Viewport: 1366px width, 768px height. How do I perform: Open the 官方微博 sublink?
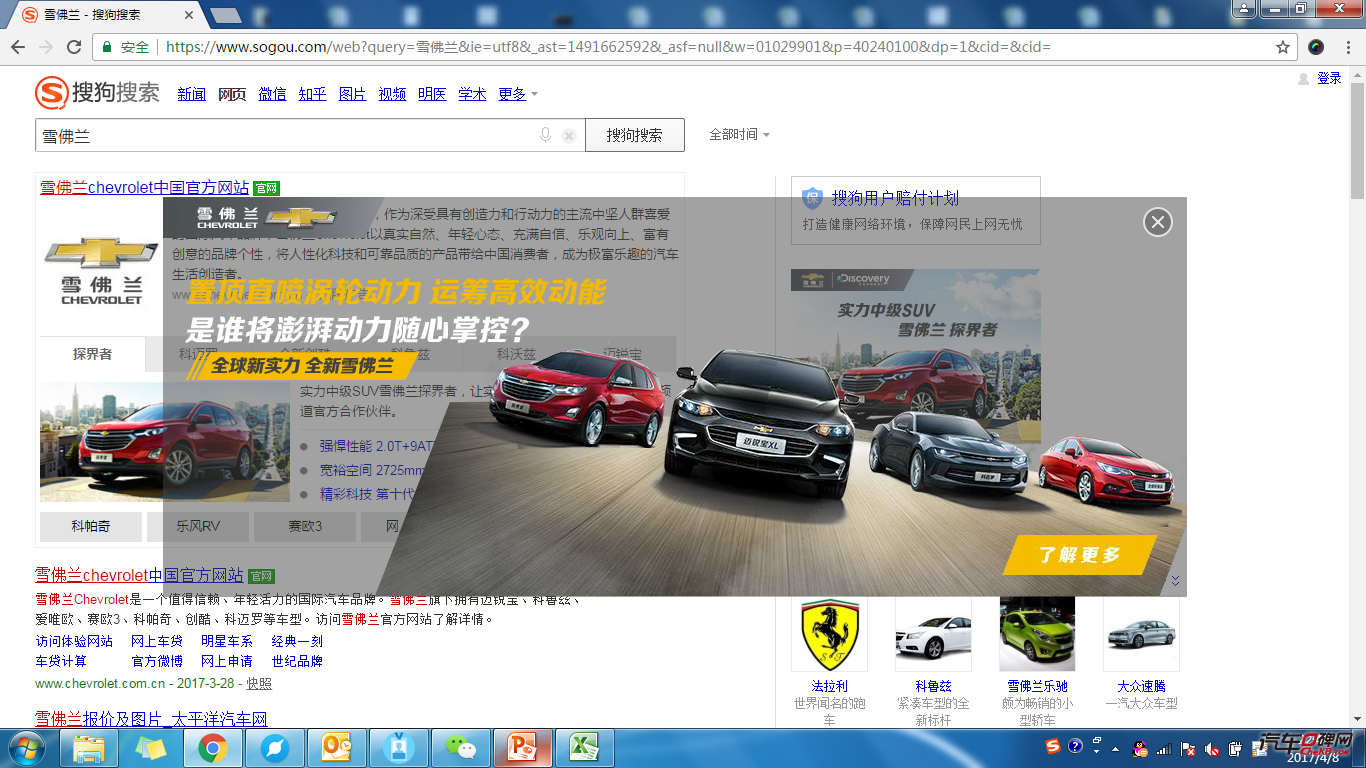[157, 661]
